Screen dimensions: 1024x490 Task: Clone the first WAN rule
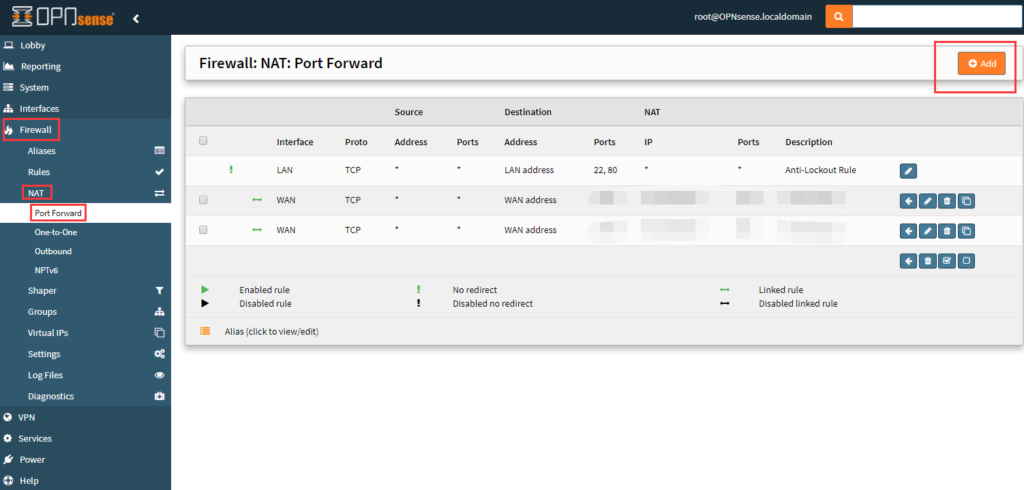(x=967, y=201)
